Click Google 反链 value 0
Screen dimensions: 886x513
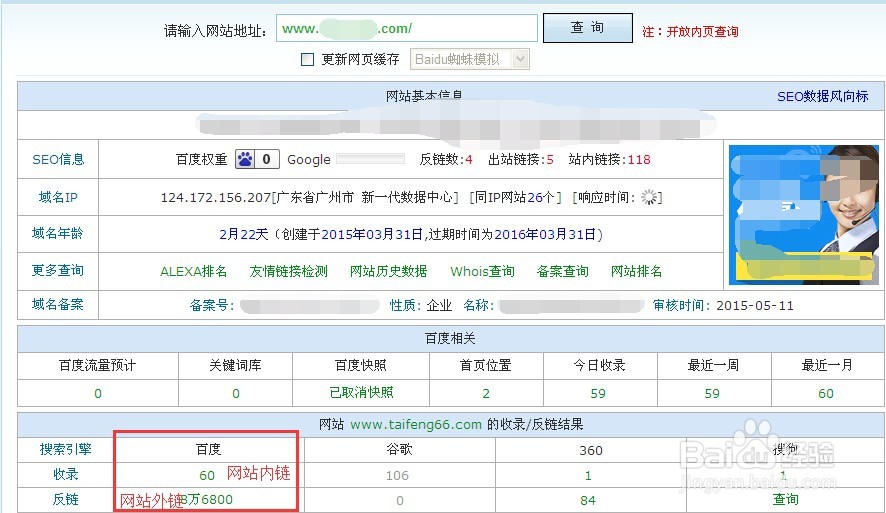click(399, 501)
